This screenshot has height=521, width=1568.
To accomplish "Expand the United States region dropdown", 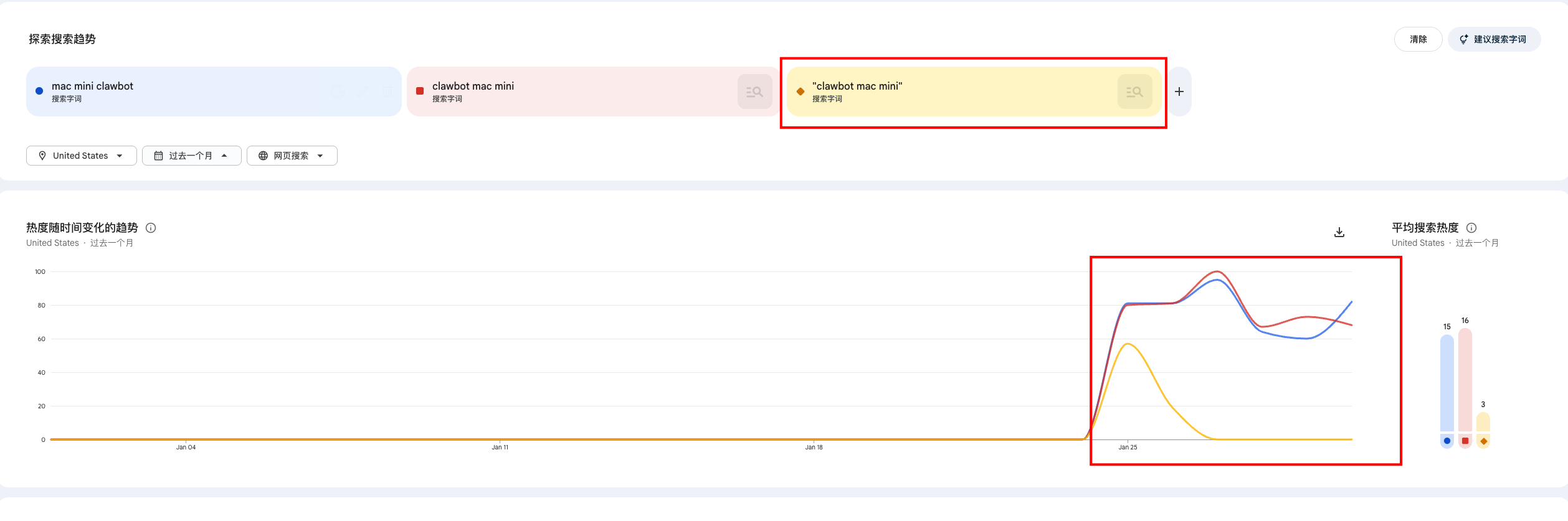I will [x=120, y=156].
